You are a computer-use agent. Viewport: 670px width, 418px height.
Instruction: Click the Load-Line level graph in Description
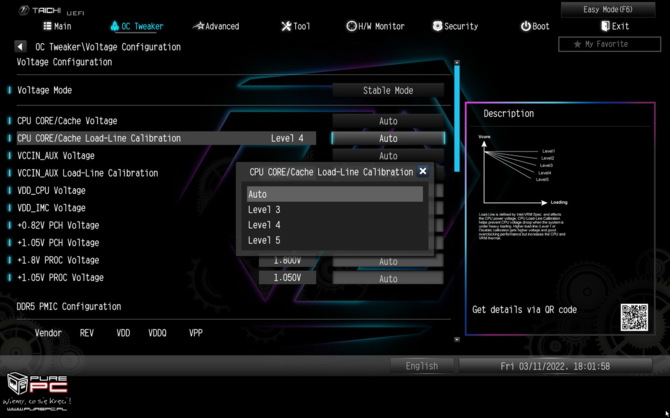point(523,170)
